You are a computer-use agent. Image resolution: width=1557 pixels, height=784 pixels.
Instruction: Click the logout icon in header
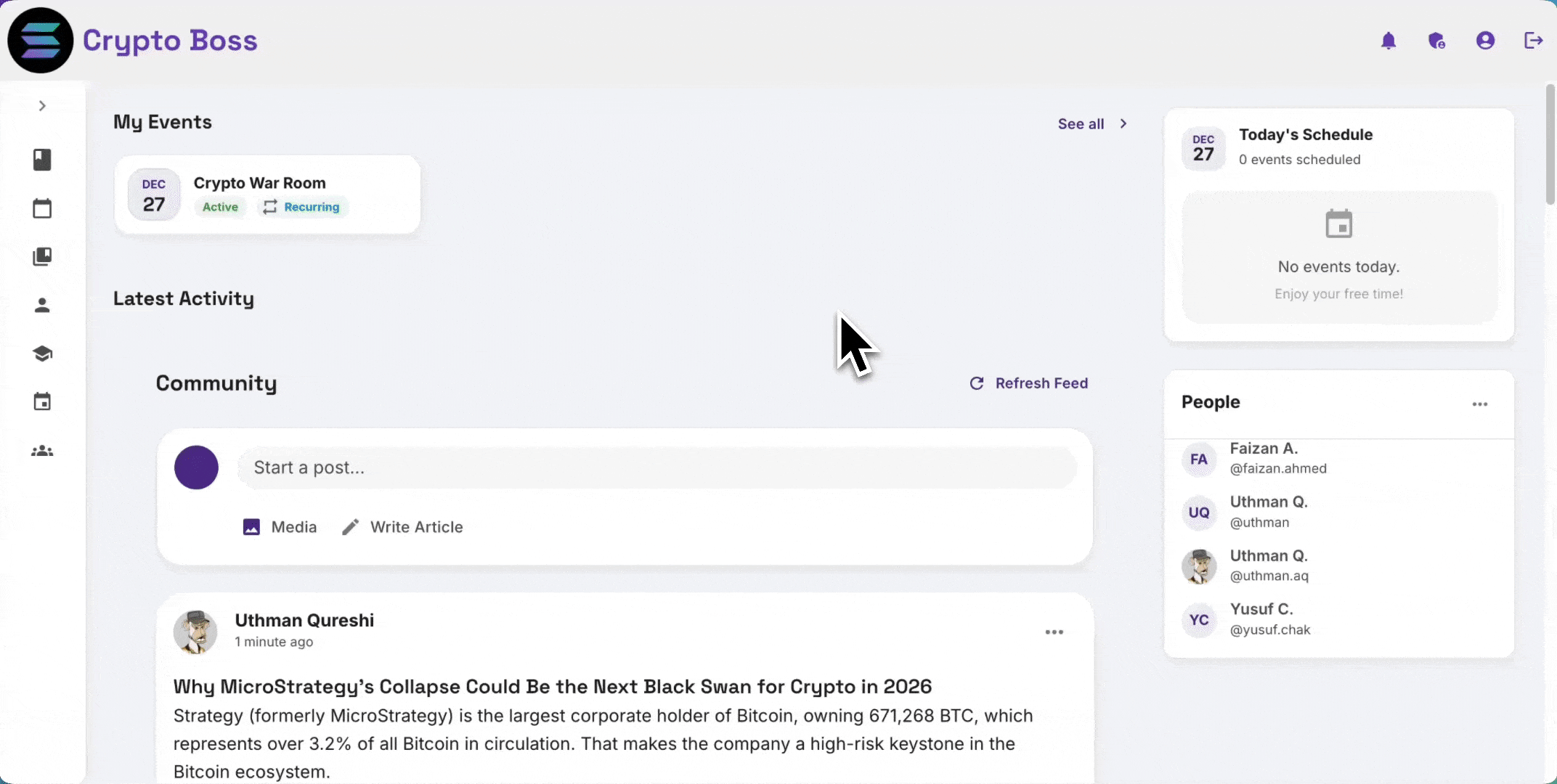1533,41
